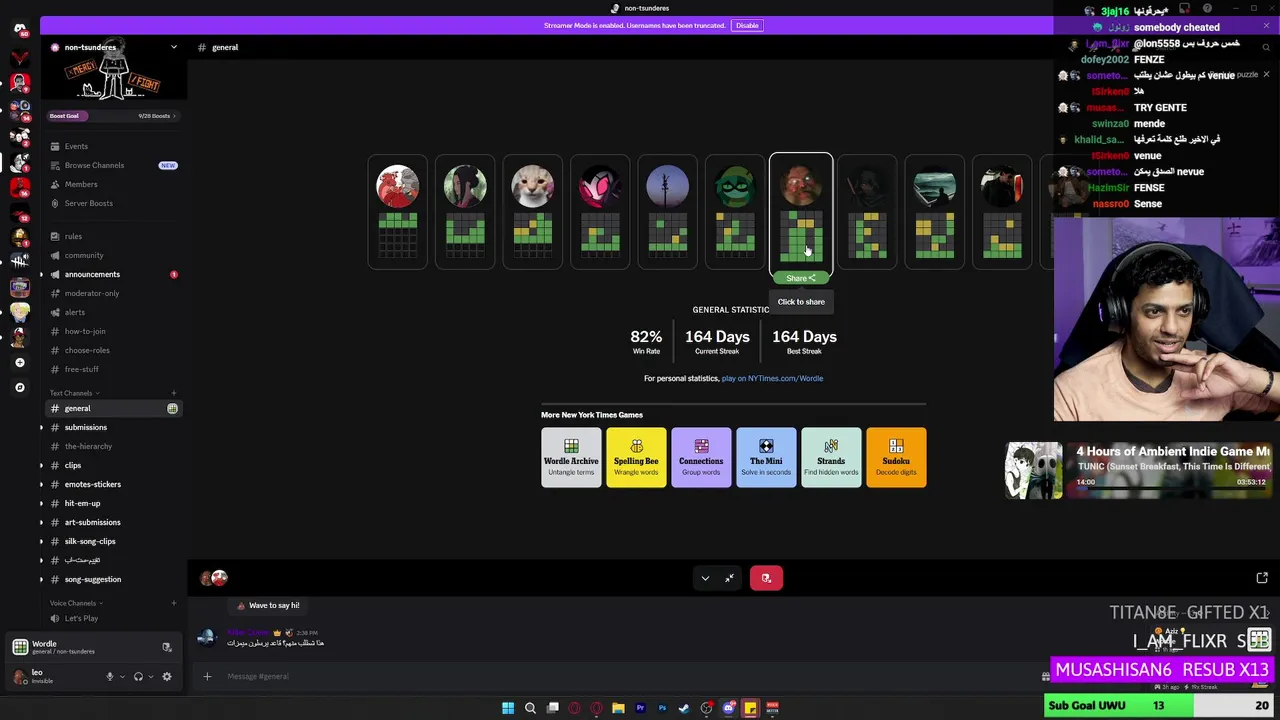
Task: Collapse the Text Channels category
Action: [x=74, y=393]
